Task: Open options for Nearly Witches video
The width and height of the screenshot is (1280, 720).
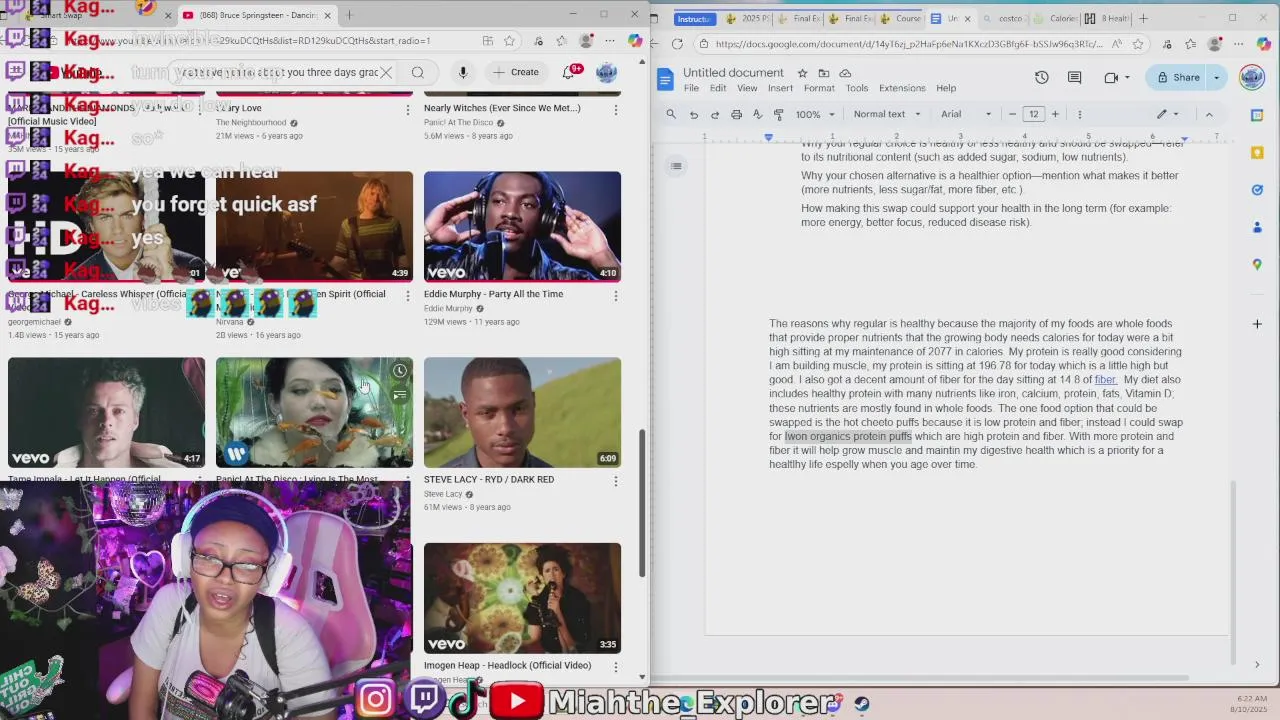Action: point(615,109)
